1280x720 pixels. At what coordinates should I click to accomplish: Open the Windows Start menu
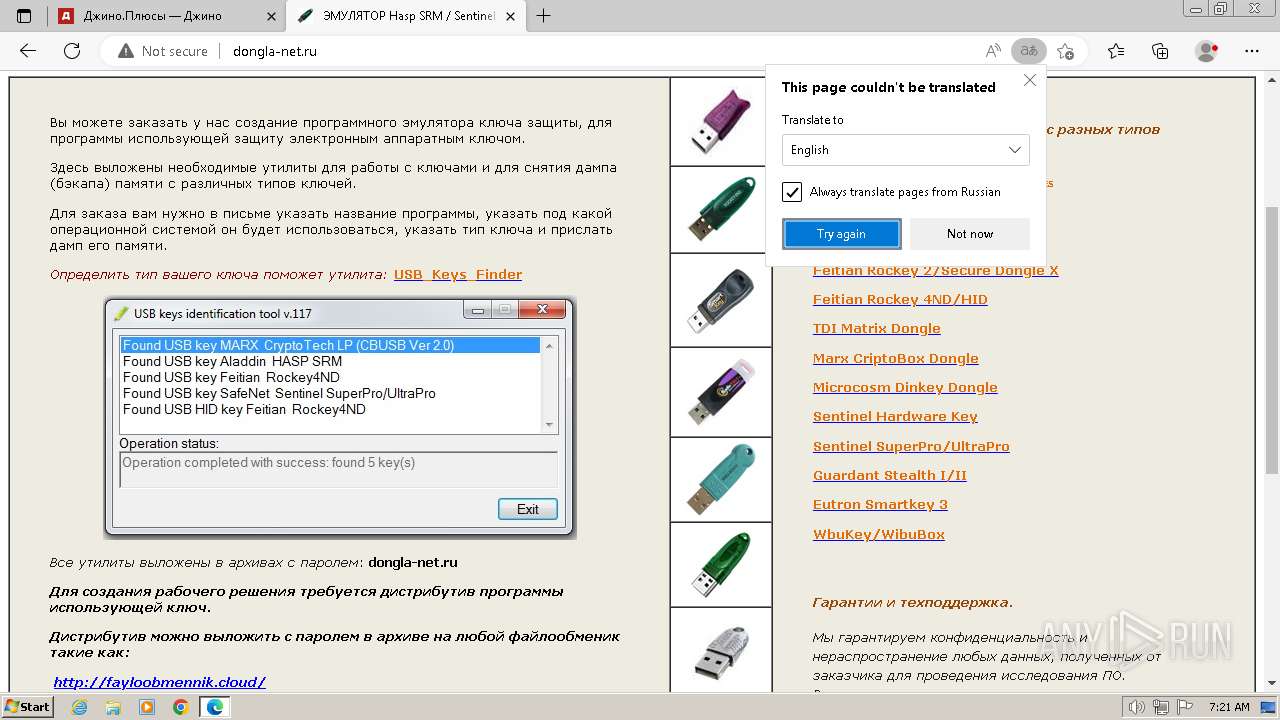[x=28, y=707]
